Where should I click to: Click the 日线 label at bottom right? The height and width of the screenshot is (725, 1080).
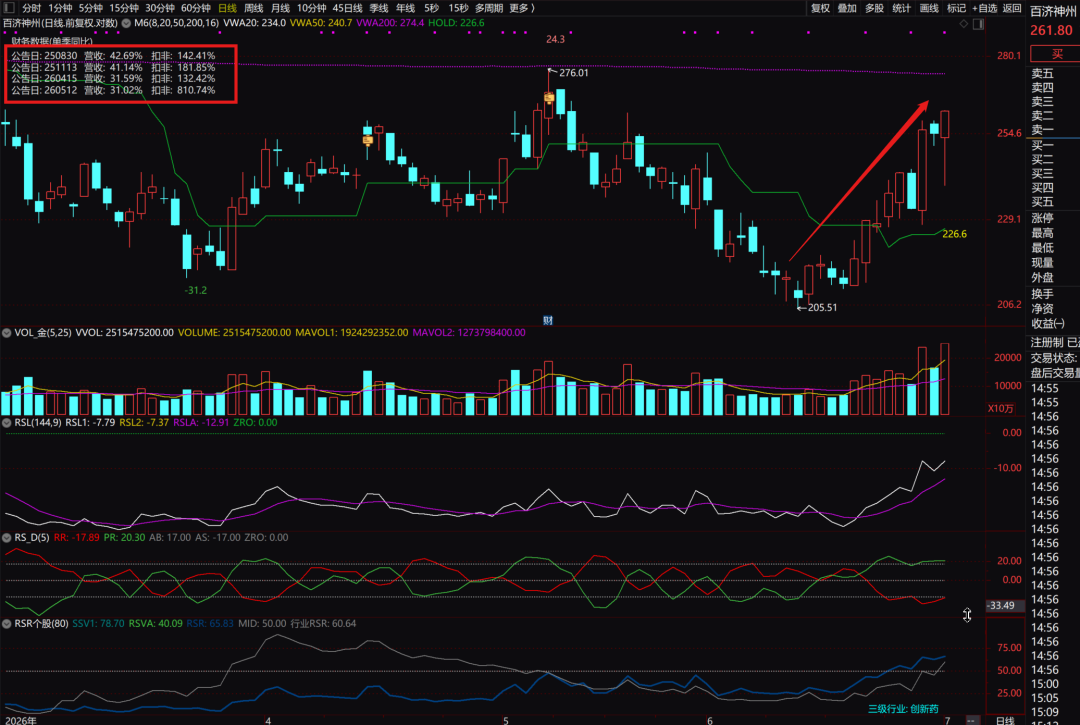[x=1005, y=720]
